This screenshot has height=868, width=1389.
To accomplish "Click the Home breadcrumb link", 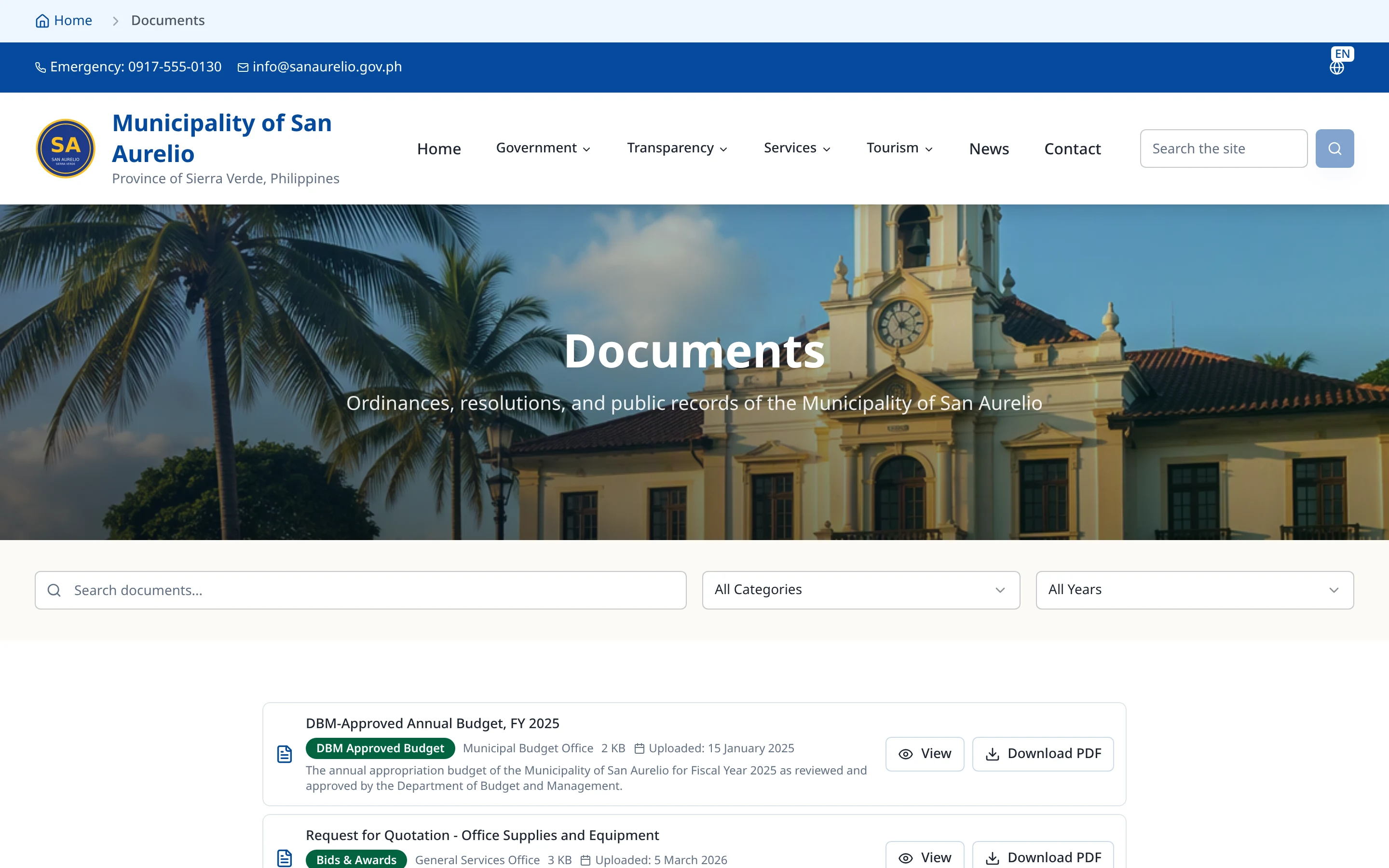I will (64, 21).
